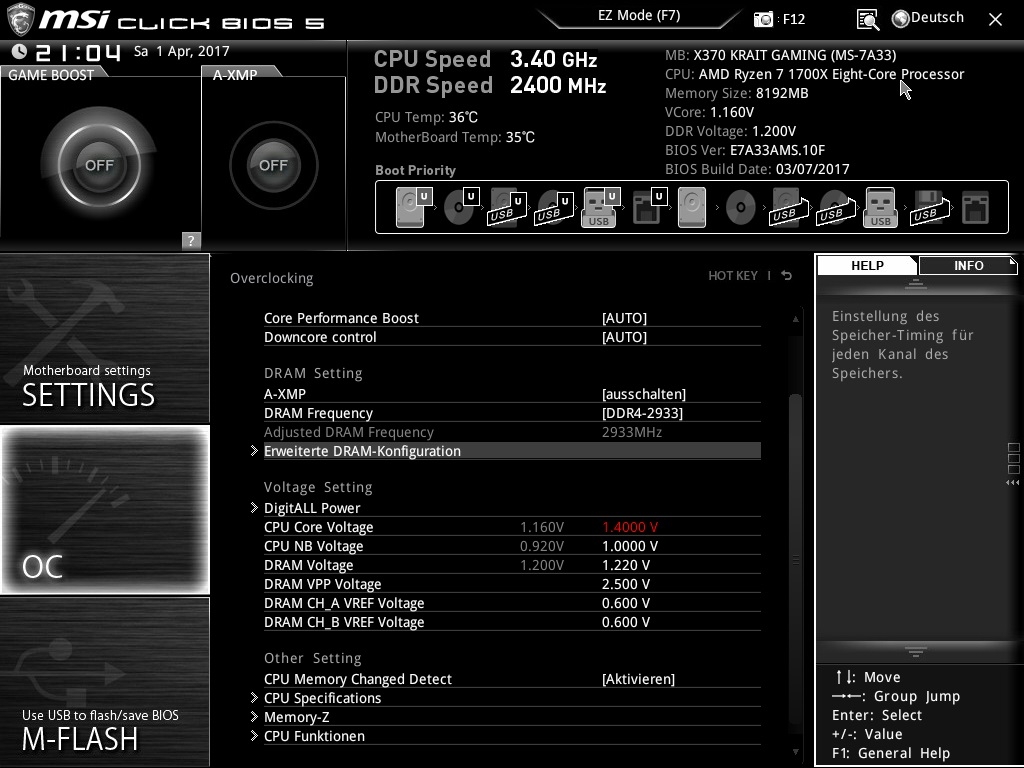Select the USB floppy boot device icon
Viewport: 1024px width, 768px height.
tap(929, 208)
